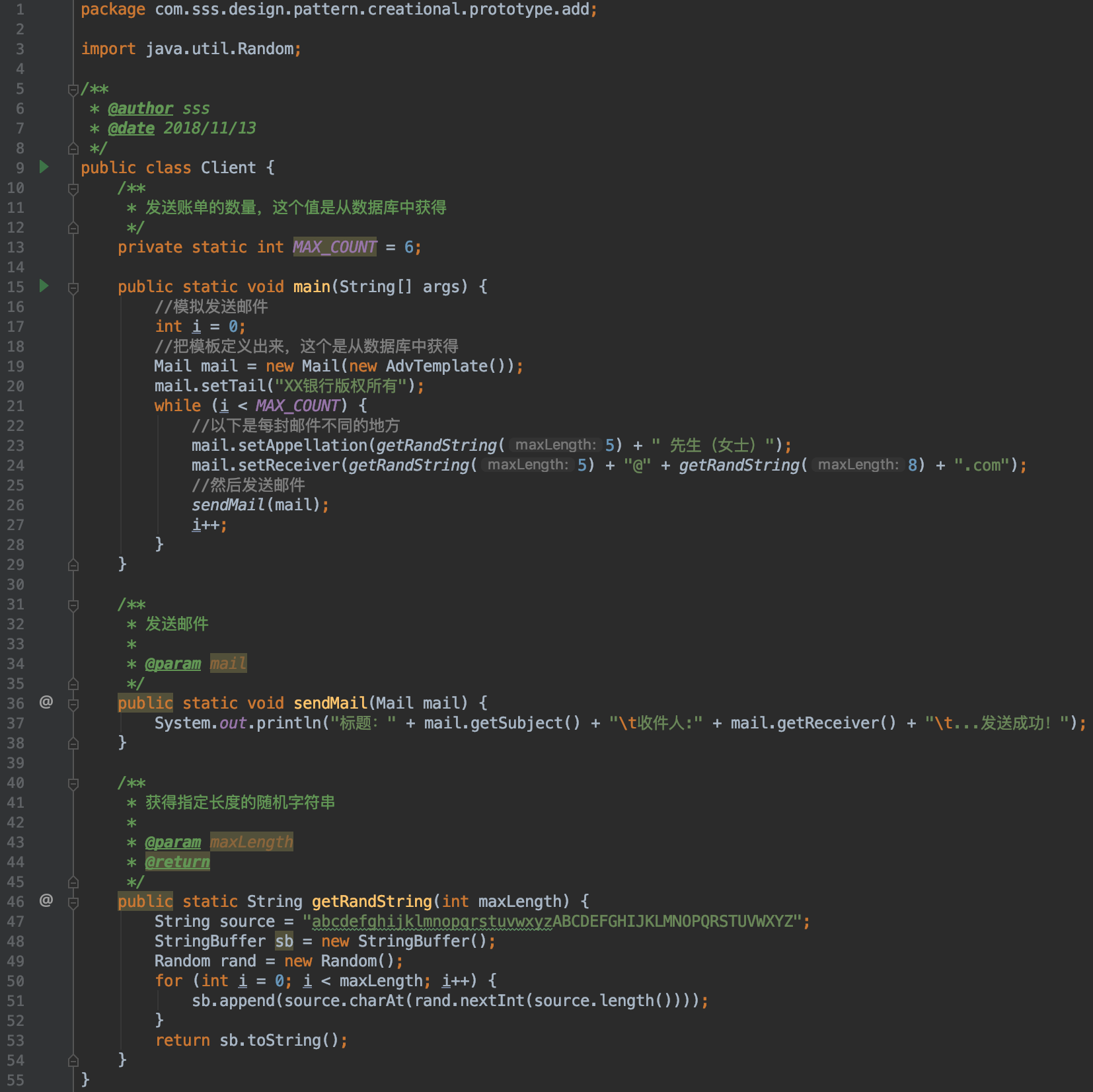The height and width of the screenshot is (1092, 1093).
Task: Click the @return Javadoc tag
Action: 177,862
